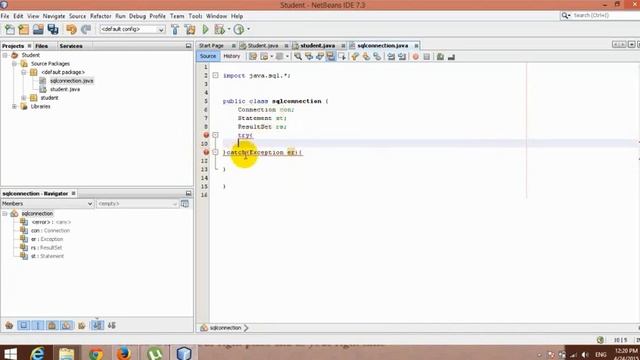
Task: Collapse sqlconnection node in Navigator tree
Action: [x=5, y=213]
